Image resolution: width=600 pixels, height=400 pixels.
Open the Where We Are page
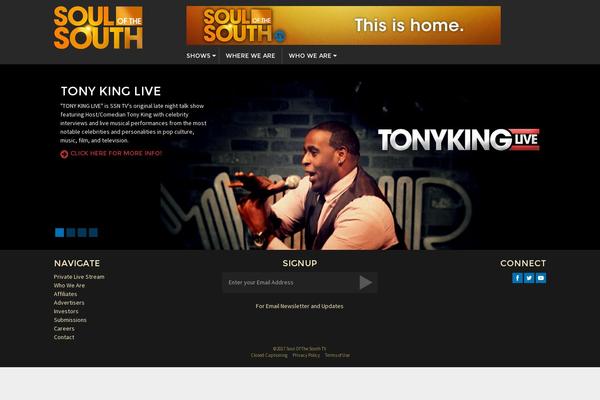click(x=250, y=56)
